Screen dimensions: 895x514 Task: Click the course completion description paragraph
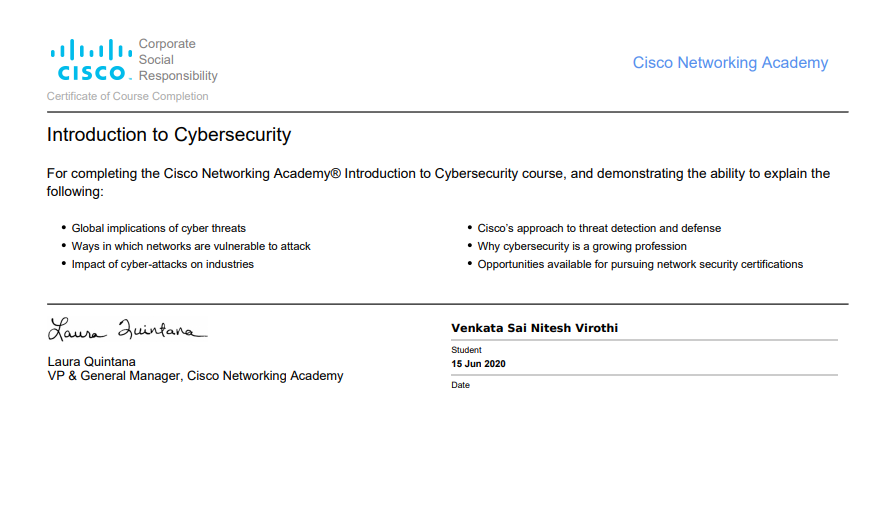click(x=438, y=182)
